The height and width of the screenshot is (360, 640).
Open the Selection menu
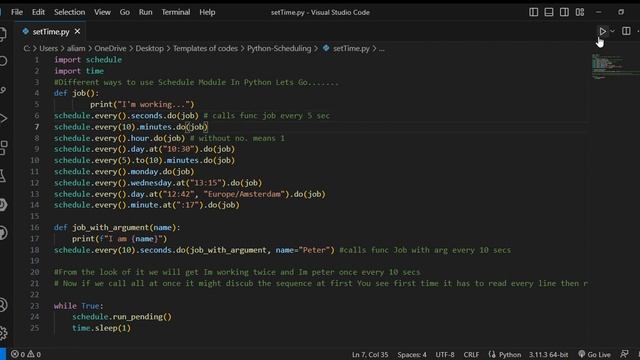(69, 12)
